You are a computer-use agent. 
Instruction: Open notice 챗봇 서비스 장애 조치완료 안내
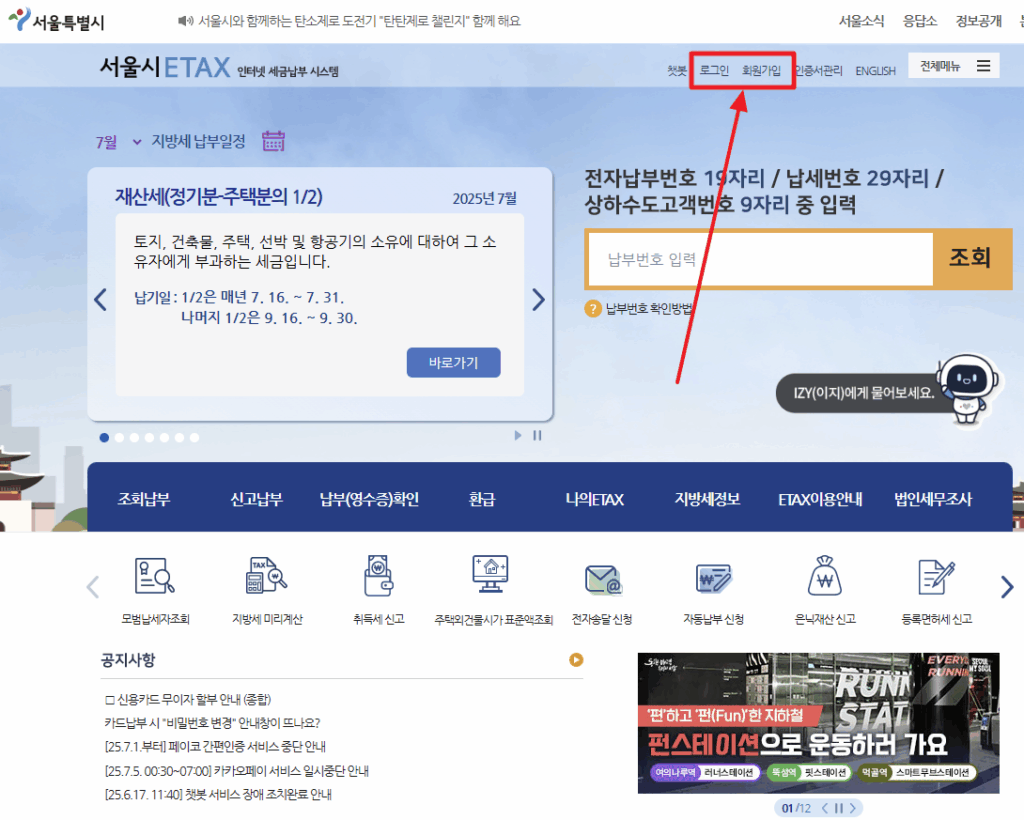[218, 795]
